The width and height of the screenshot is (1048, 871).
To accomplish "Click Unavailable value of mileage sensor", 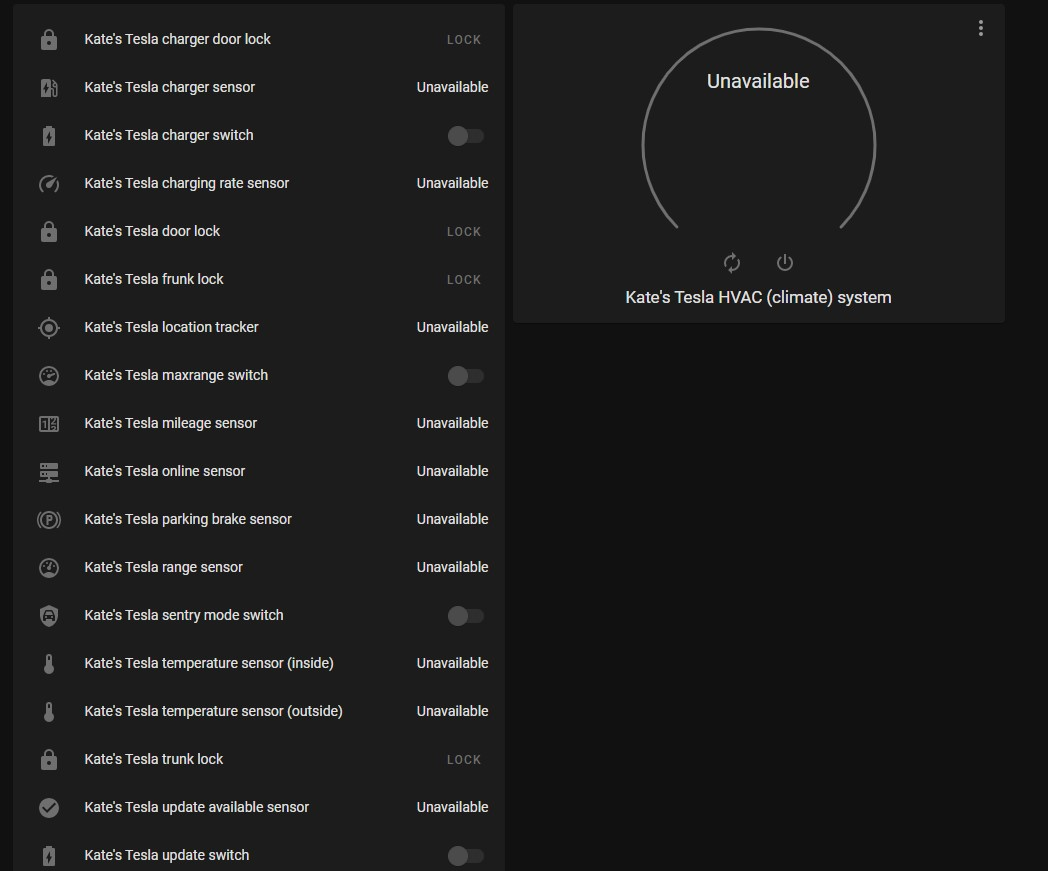I will coord(452,423).
